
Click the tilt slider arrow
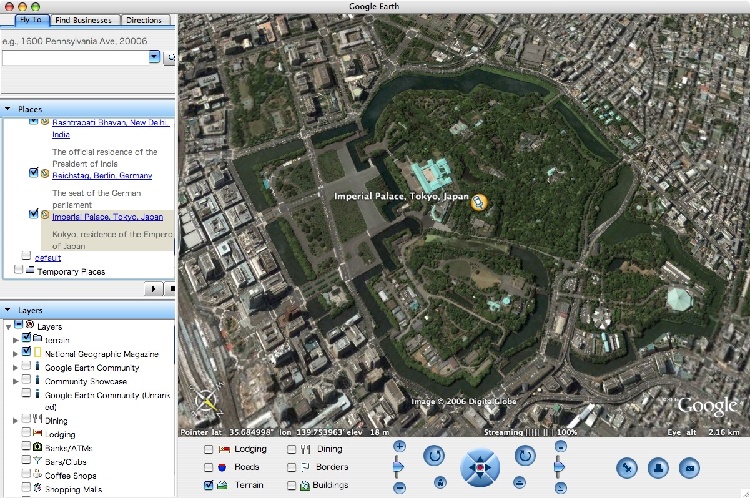click(x=559, y=466)
